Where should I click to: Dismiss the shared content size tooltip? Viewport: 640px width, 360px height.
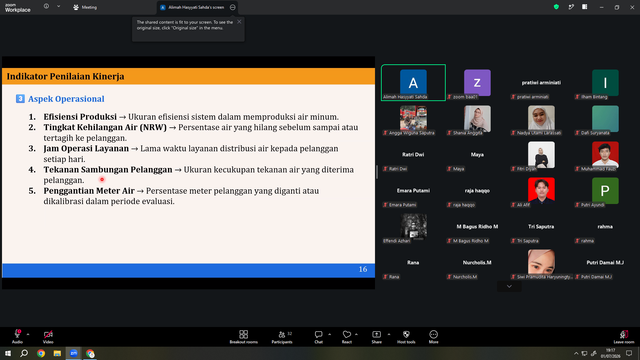239,22
